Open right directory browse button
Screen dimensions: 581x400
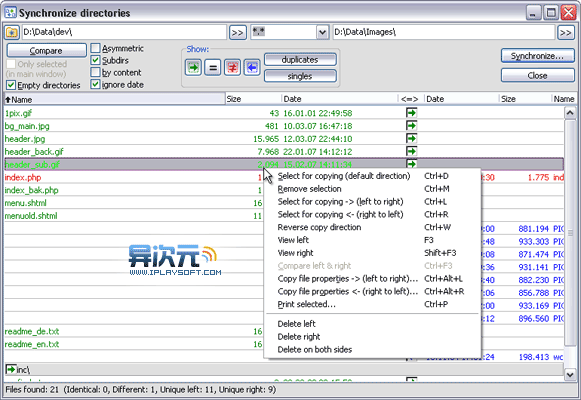(x=566, y=33)
